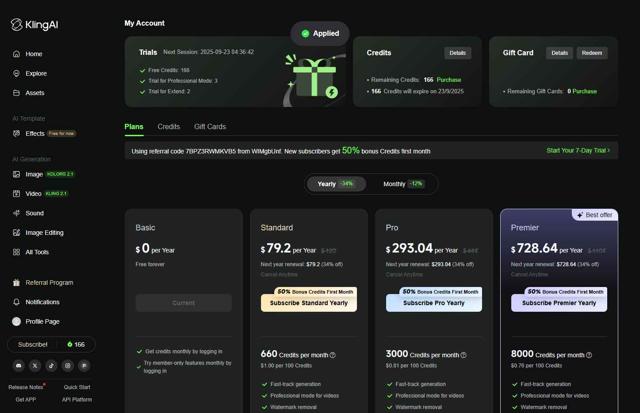Open Get APP link
This screenshot has width=640, height=413.
25,400
